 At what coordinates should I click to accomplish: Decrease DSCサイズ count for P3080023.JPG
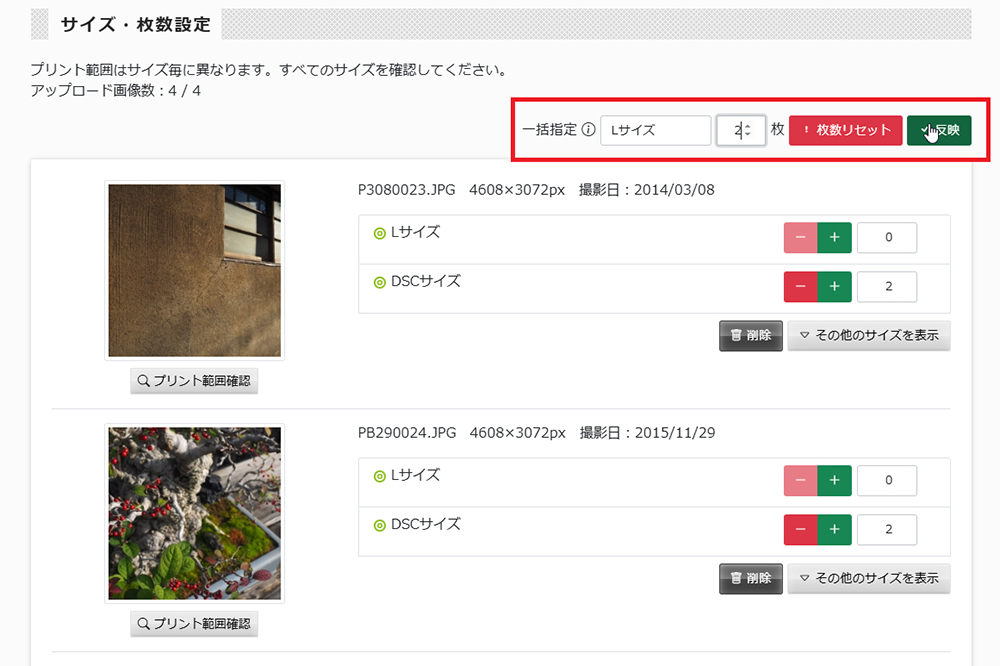(x=800, y=286)
